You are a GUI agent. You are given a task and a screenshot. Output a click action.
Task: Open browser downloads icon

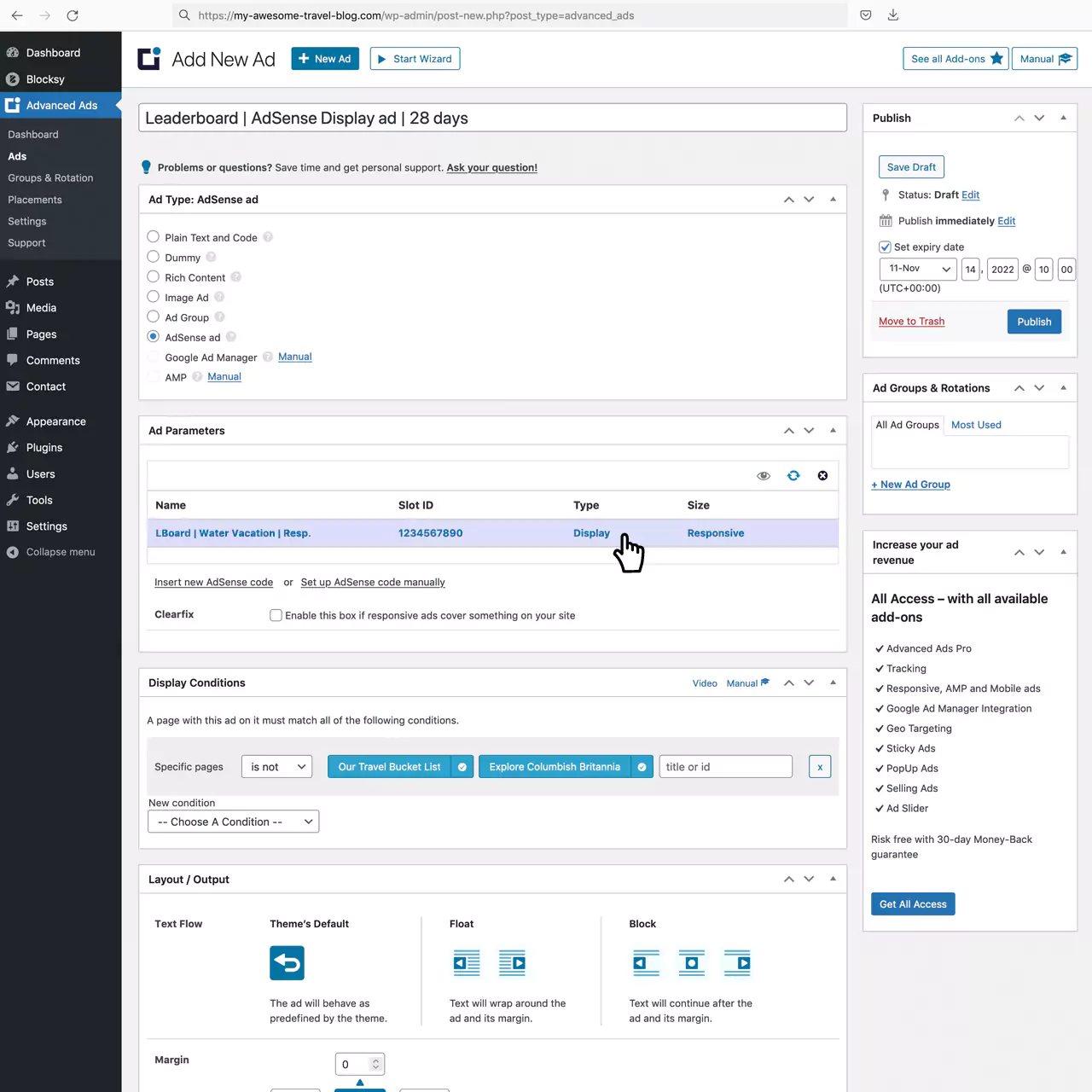[x=893, y=15]
